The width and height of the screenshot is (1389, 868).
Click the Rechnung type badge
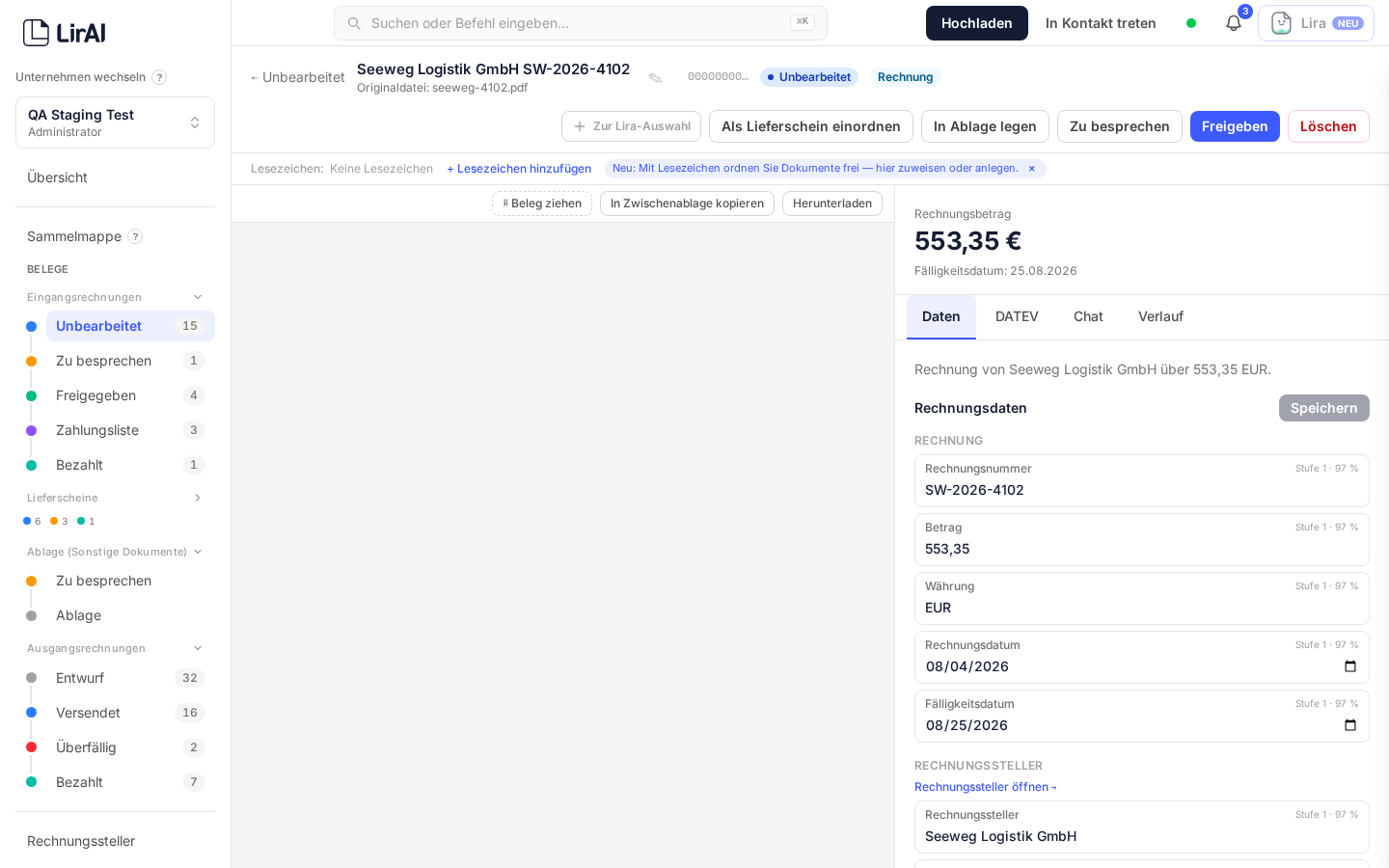click(906, 77)
